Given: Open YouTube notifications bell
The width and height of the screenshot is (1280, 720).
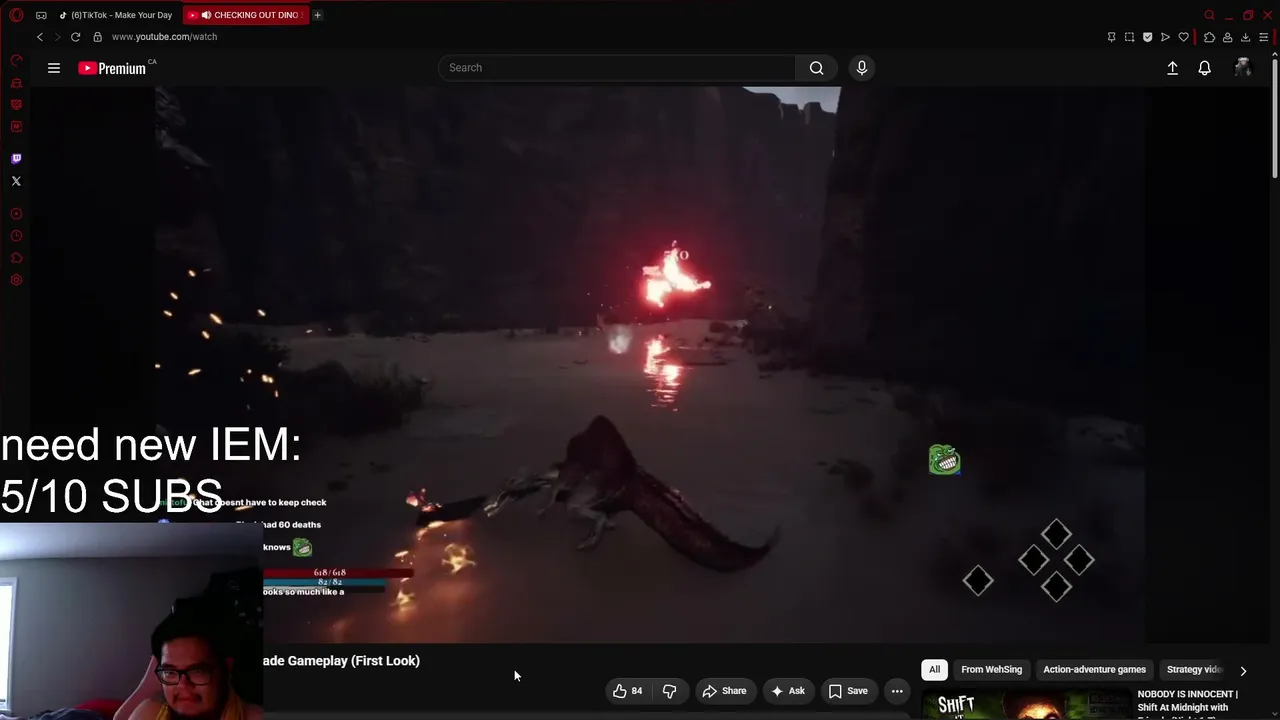Looking at the screenshot, I should (1205, 68).
